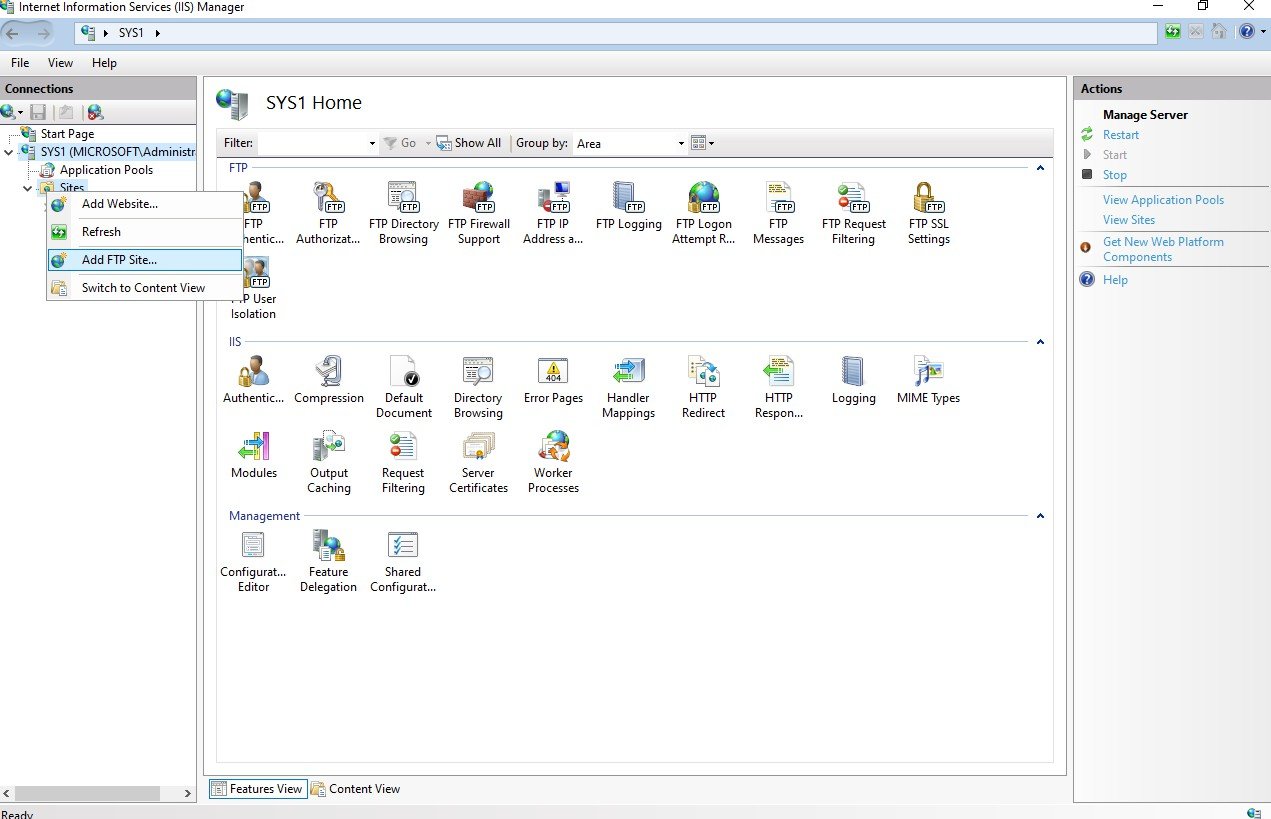Collapse the SYS1 server tree node
Viewport: 1271px width, 819px height.
point(9,152)
